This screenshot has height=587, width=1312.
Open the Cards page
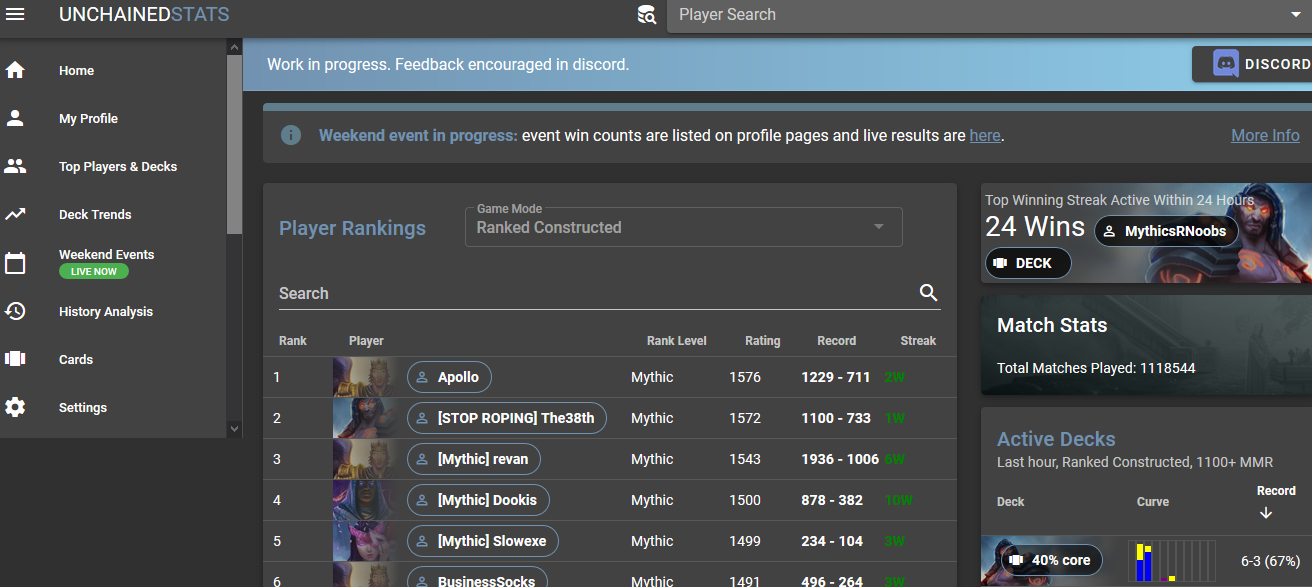coord(114,359)
